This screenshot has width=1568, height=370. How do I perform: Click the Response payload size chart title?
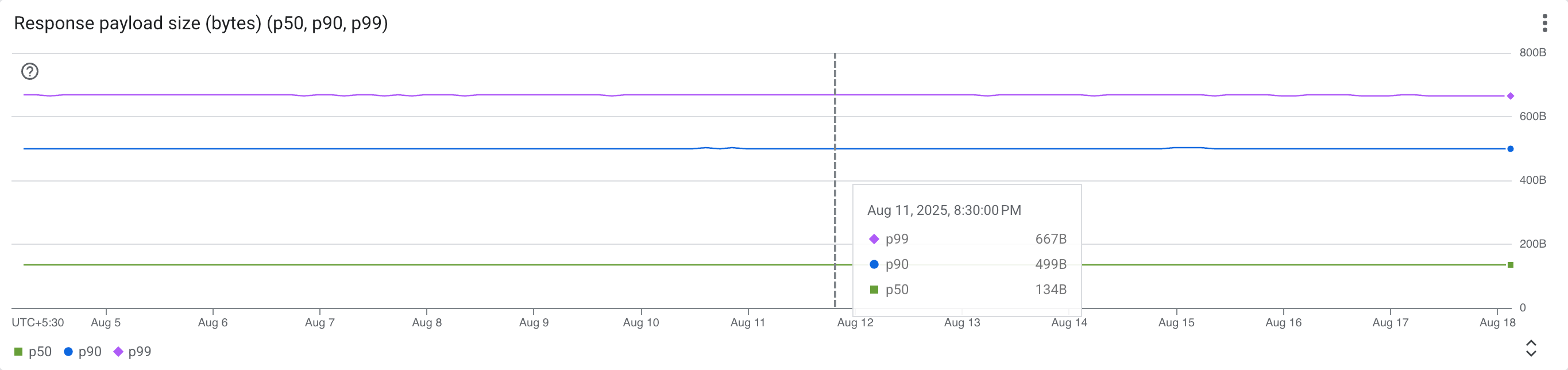pos(201,24)
